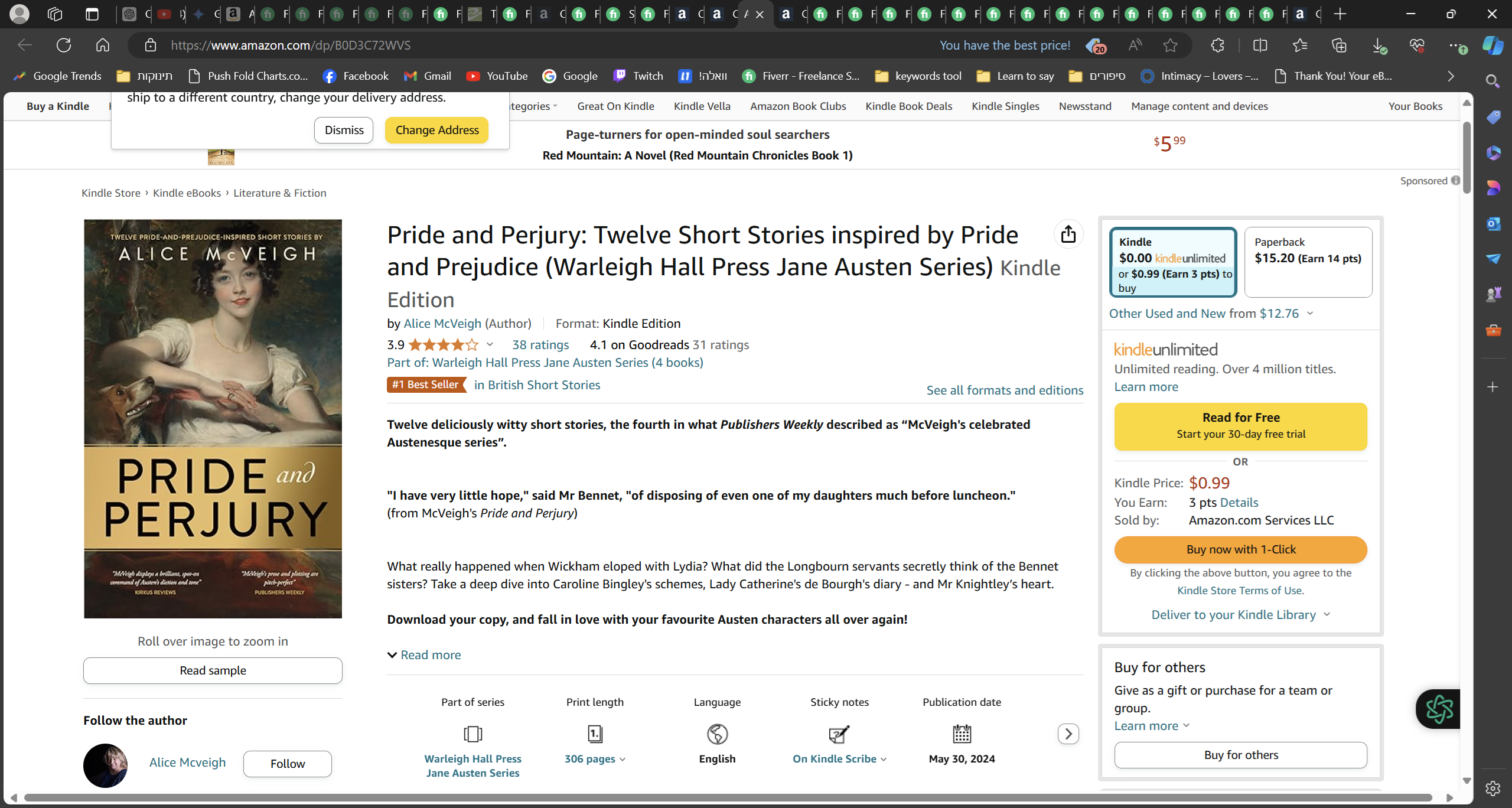Open the Favorites list icon
The height and width of the screenshot is (808, 1512).
point(1299,45)
